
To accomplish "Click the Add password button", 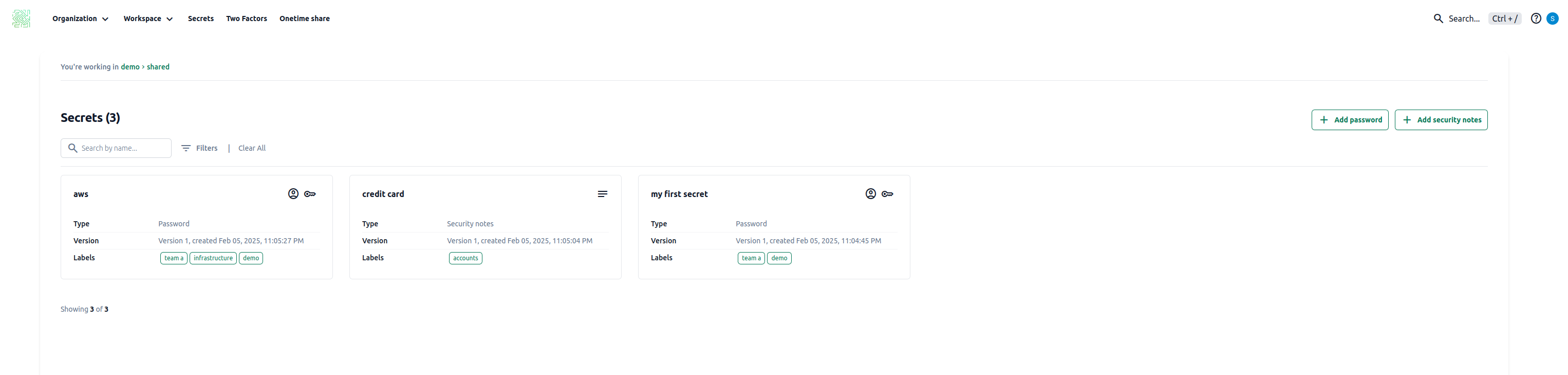I will [1350, 120].
